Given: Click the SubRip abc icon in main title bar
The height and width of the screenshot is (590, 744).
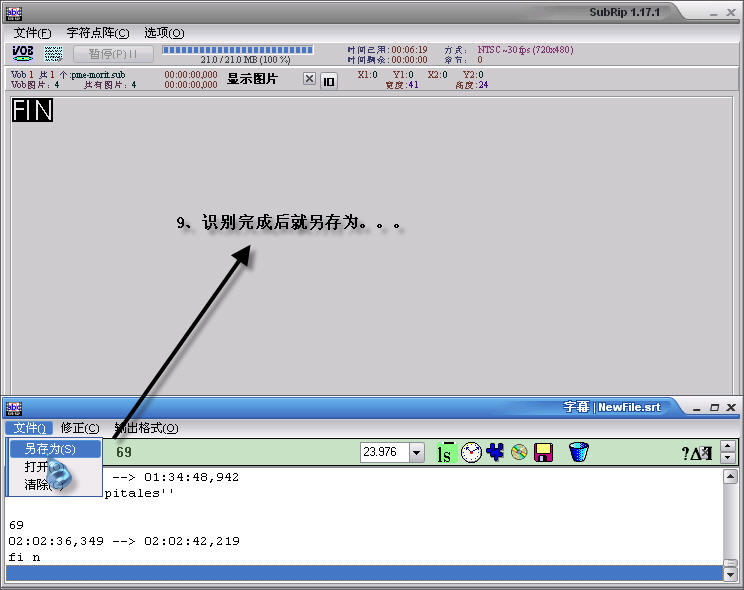Looking at the screenshot, I should coord(14,13).
